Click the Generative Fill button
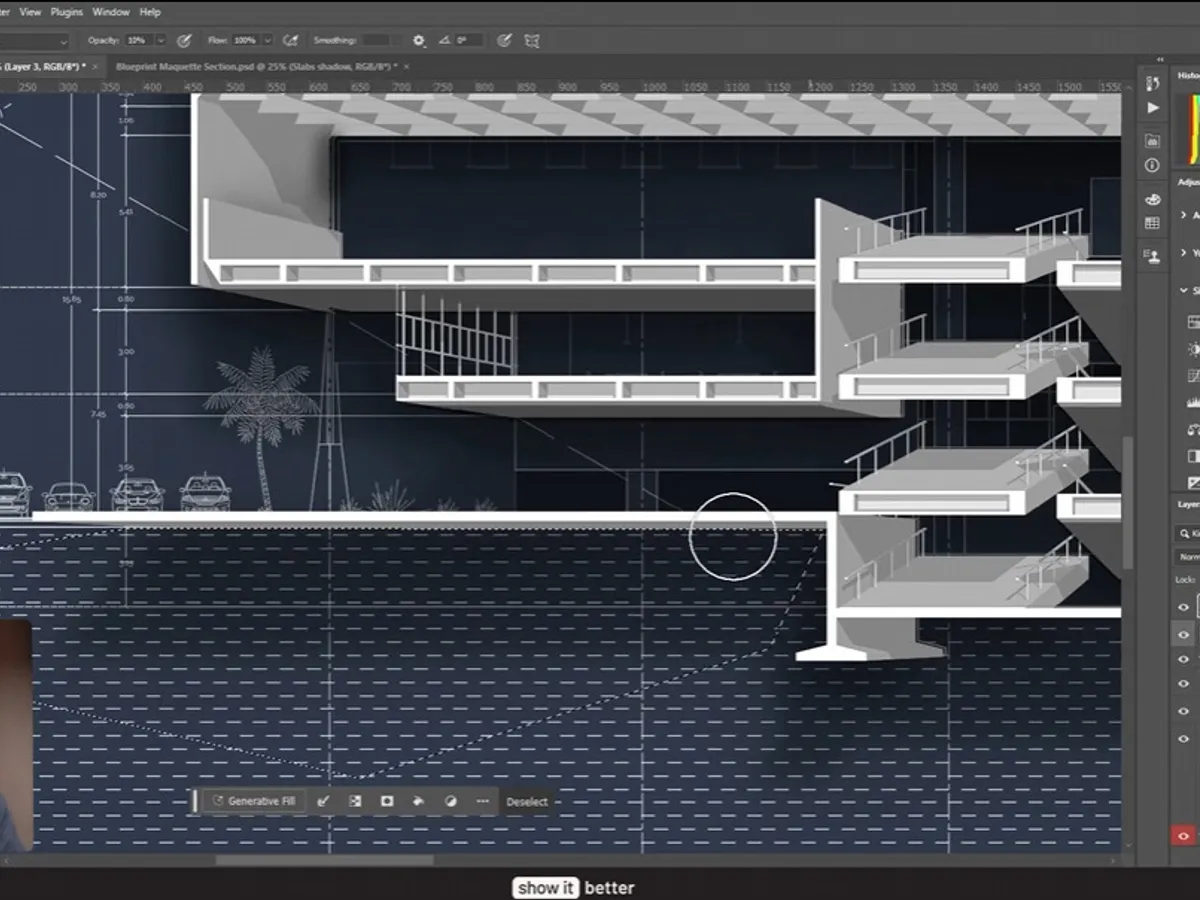The width and height of the screenshot is (1200, 900). (x=253, y=801)
